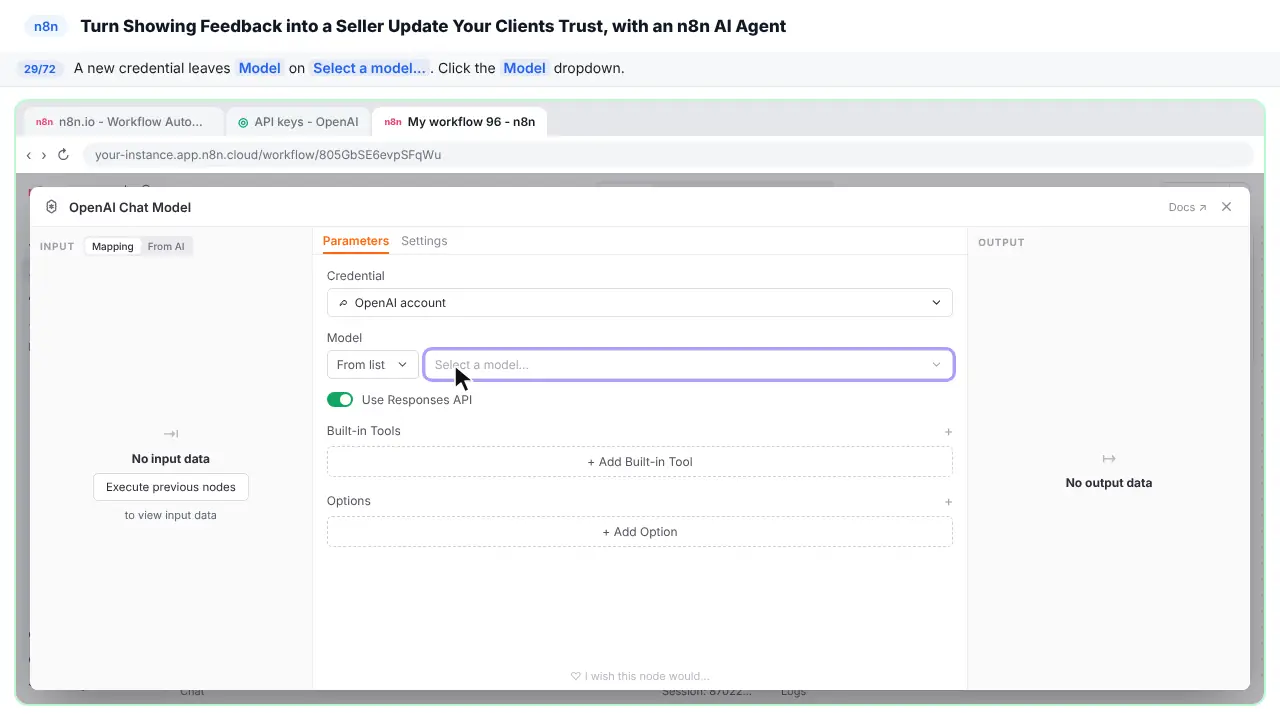1280x720 pixels.
Task: Close the OpenAI Chat Model panel
Action: [1227, 207]
